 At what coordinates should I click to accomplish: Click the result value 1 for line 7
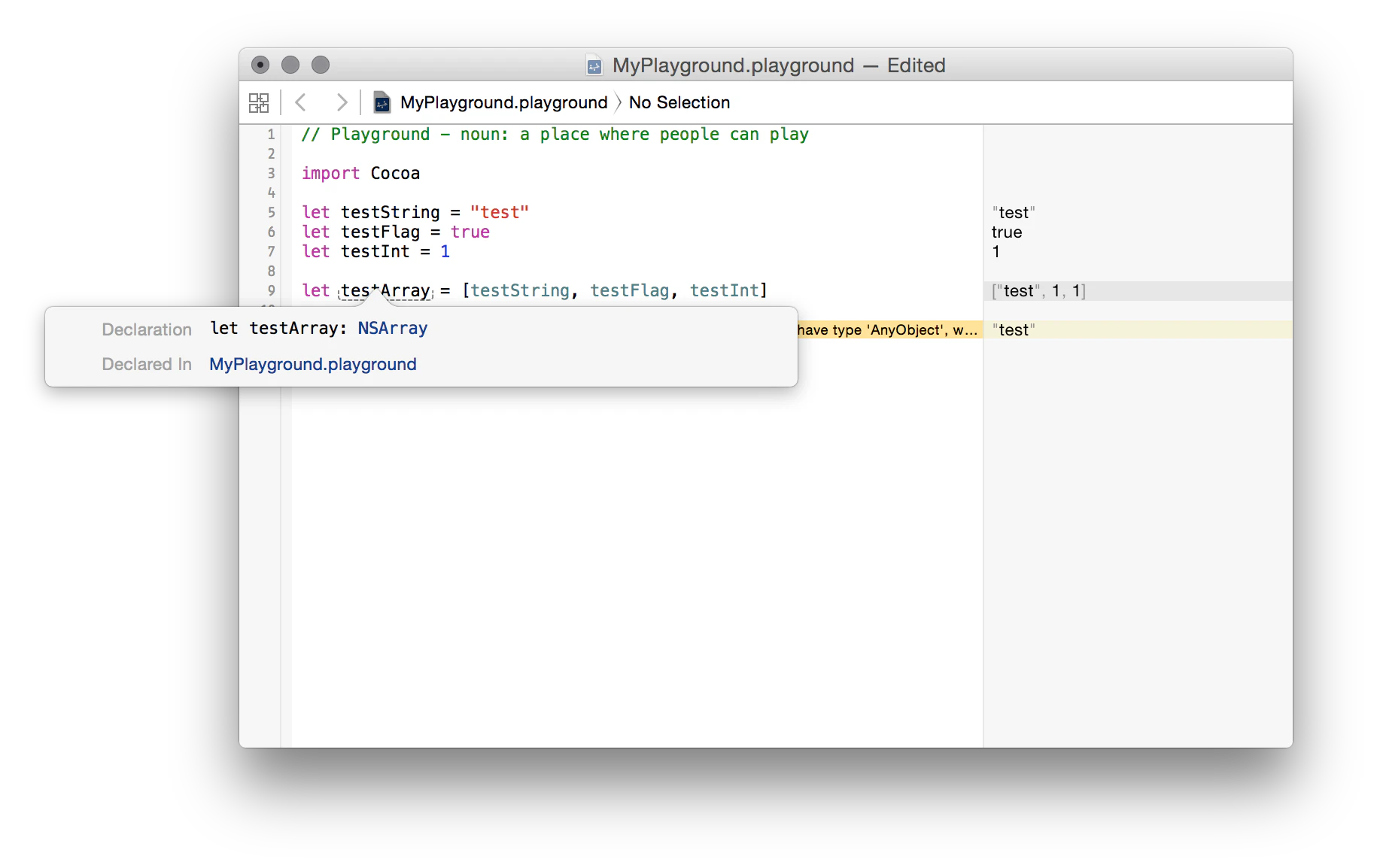pos(996,252)
